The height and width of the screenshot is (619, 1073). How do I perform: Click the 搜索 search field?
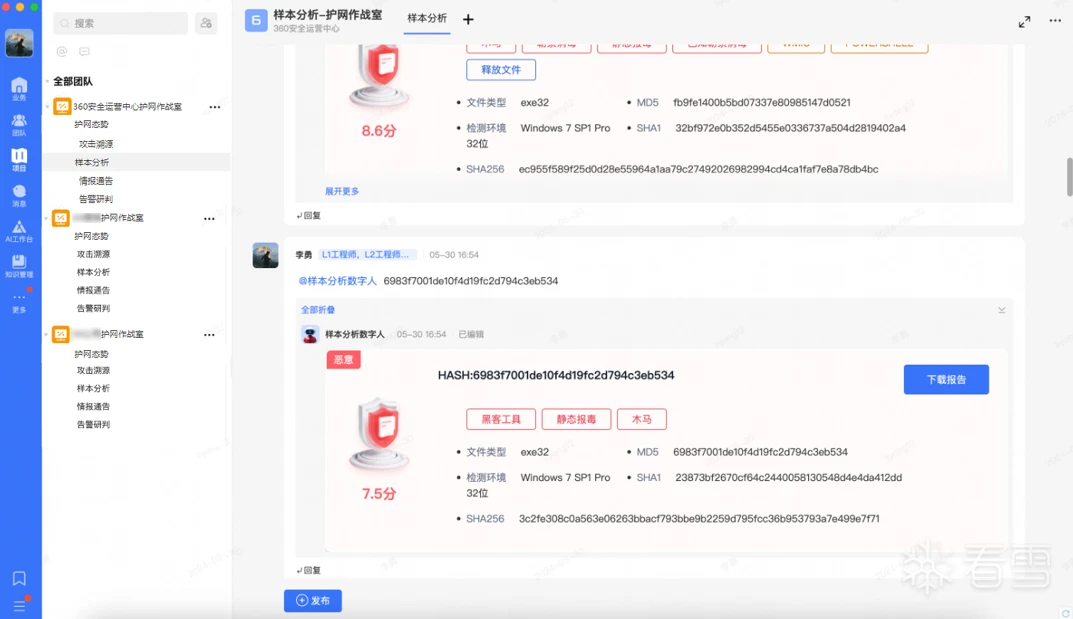pyautogui.click(x=120, y=23)
